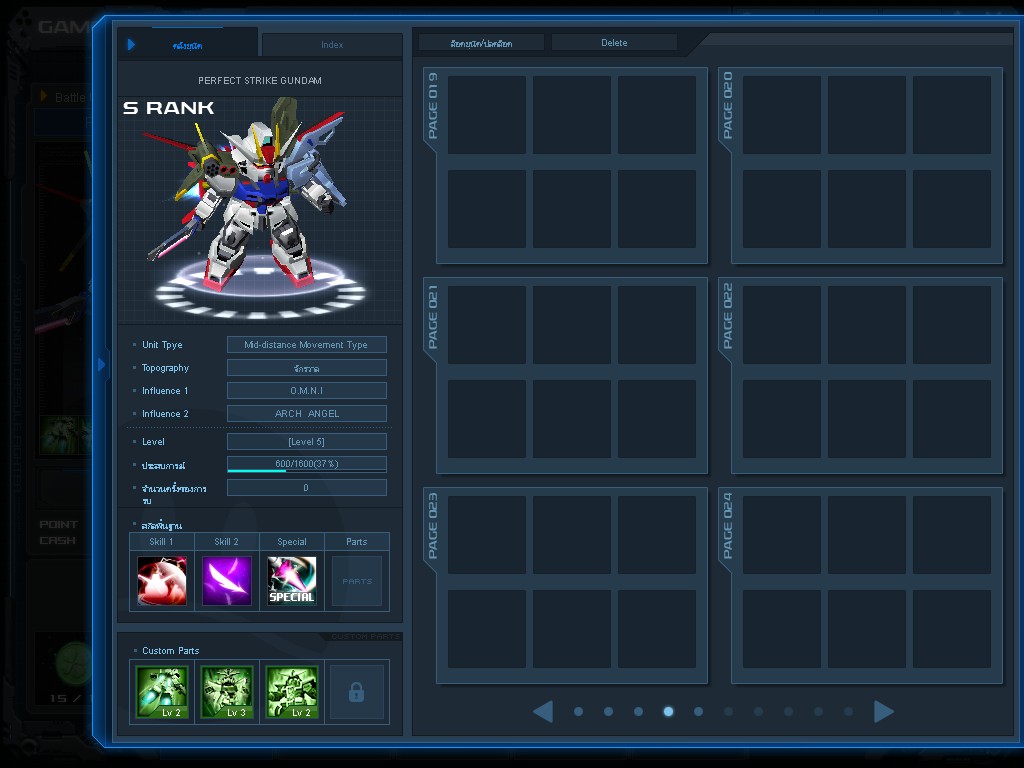Click the Parts column header
Viewport: 1024px width, 768px height.
click(x=357, y=541)
